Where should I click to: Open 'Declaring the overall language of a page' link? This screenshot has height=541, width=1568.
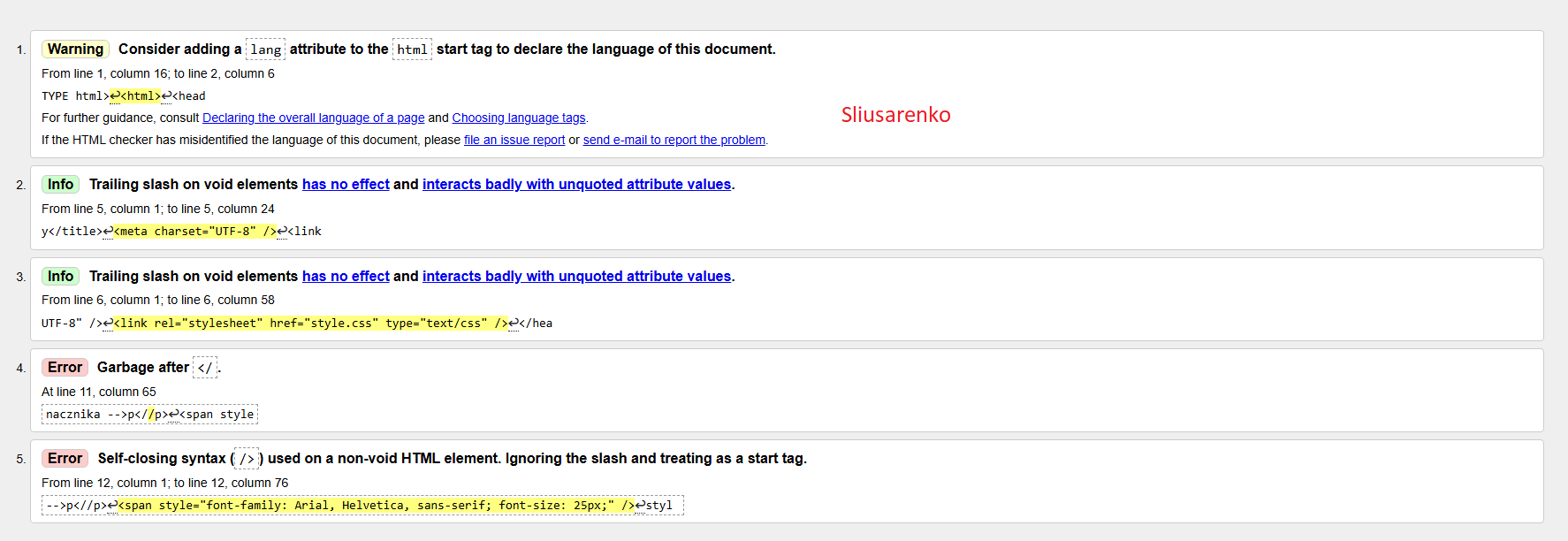[313, 118]
